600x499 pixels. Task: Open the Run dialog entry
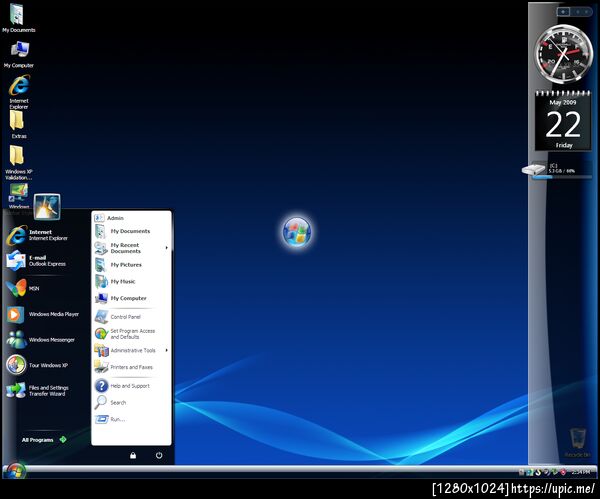tap(110, 419)
